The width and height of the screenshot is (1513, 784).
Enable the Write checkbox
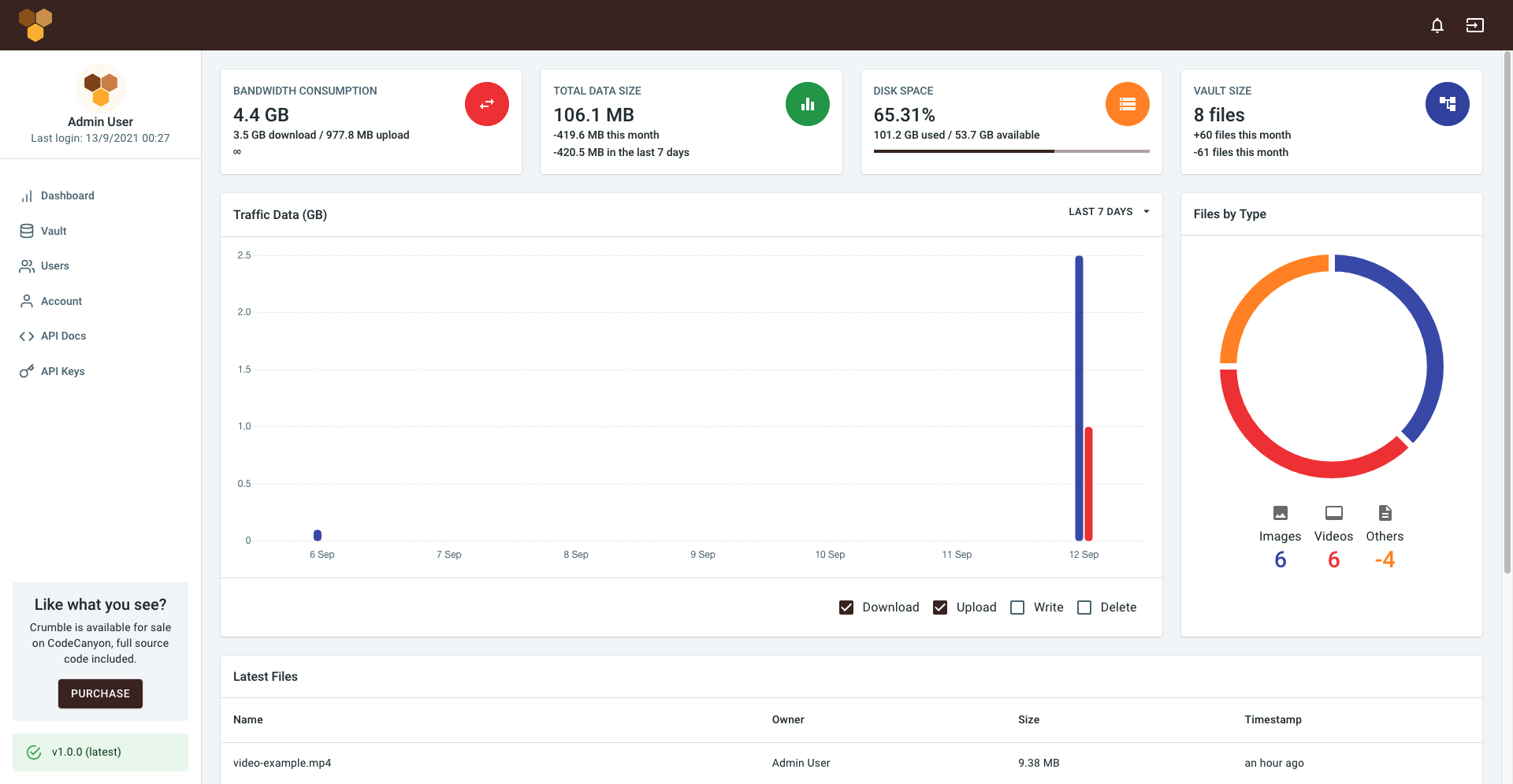click(1017, 608)
